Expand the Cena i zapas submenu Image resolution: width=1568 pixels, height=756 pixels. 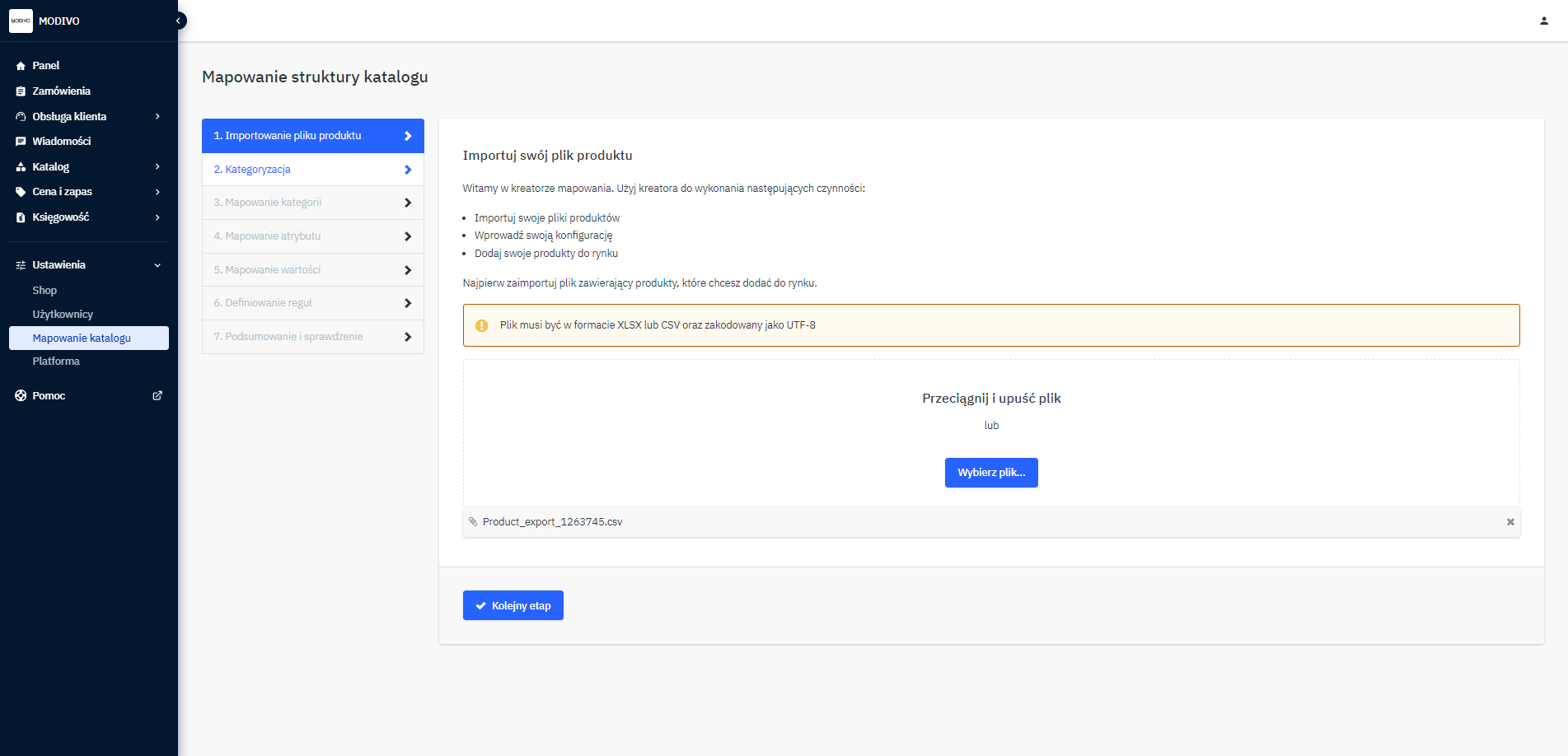click(x=157, y=192)
